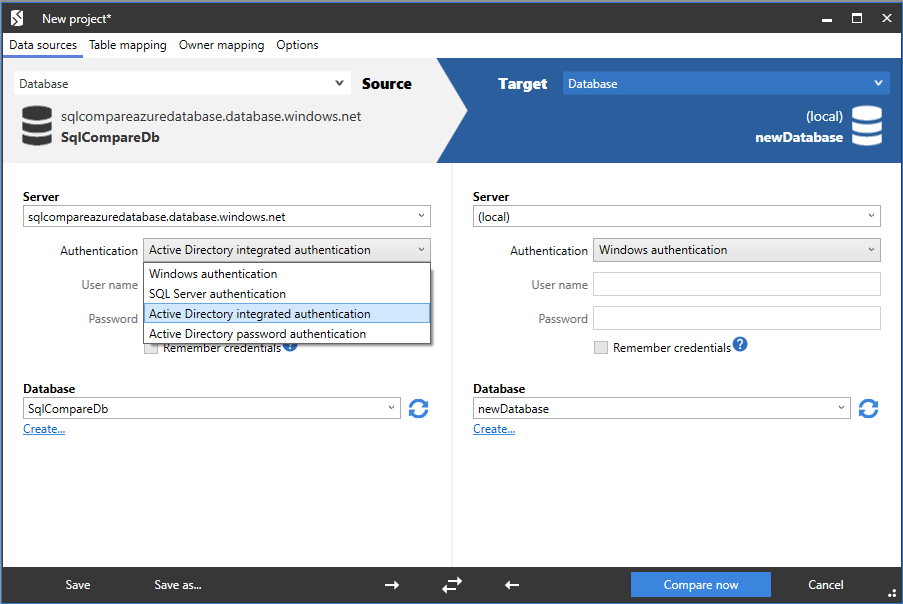Click the source database cylinder icon
903x604 pixels.
pos(37,126)
